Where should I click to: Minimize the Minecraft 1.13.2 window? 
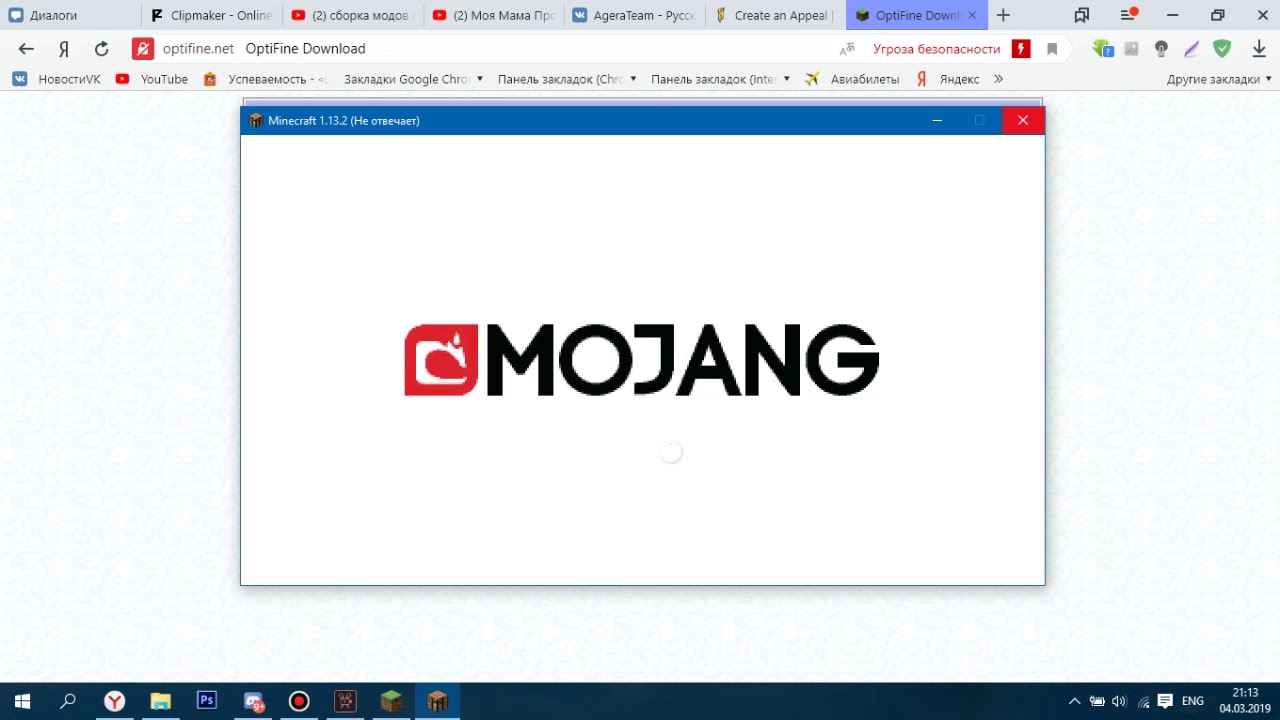937,120
